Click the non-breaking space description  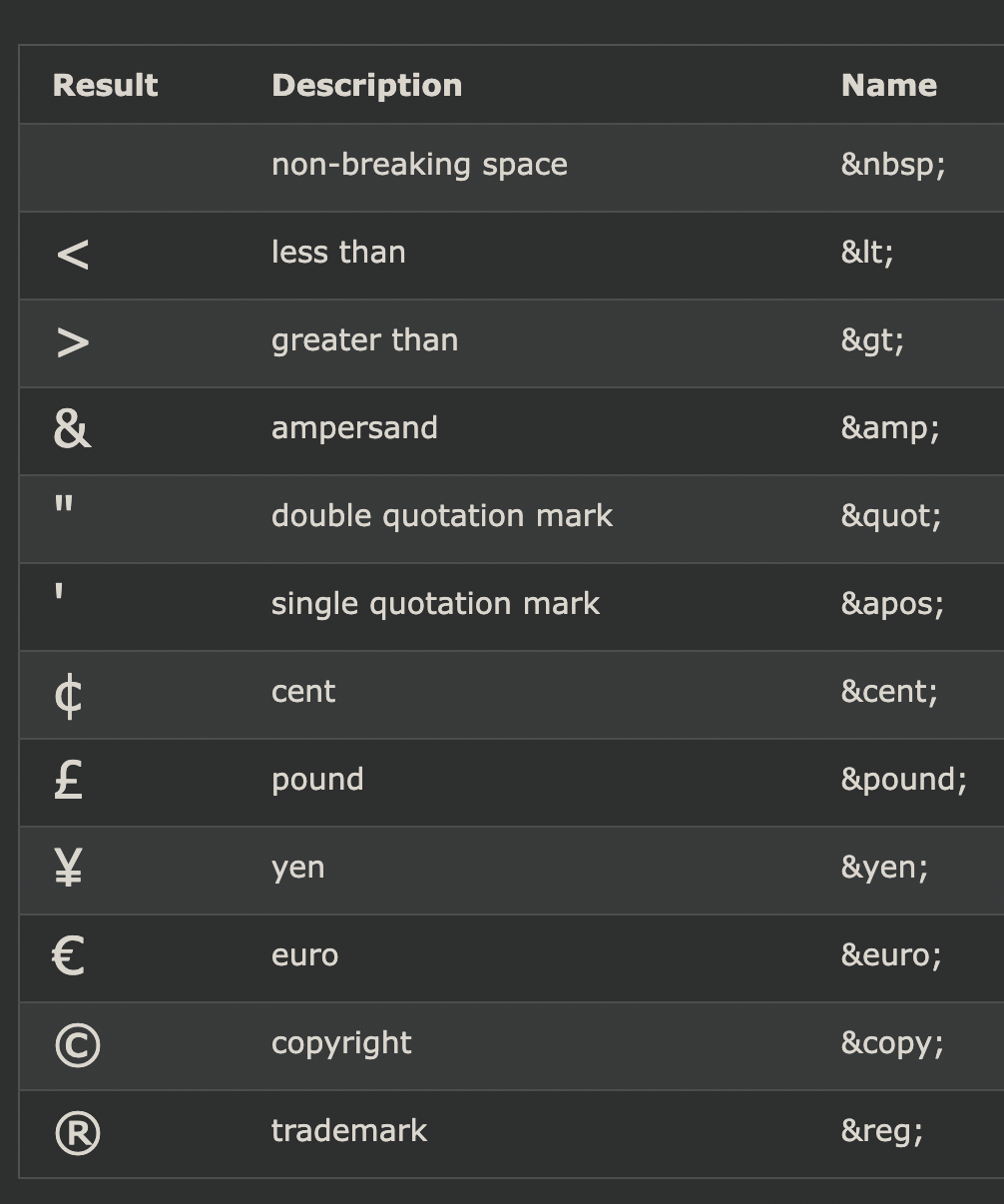click(419, 165)
